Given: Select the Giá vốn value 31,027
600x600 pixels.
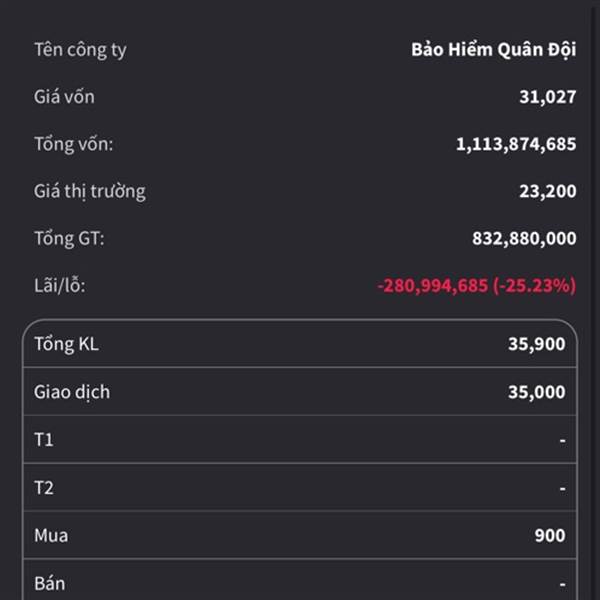Looking at the screenshot, I should pyautogui.click(x=548, y=97).
